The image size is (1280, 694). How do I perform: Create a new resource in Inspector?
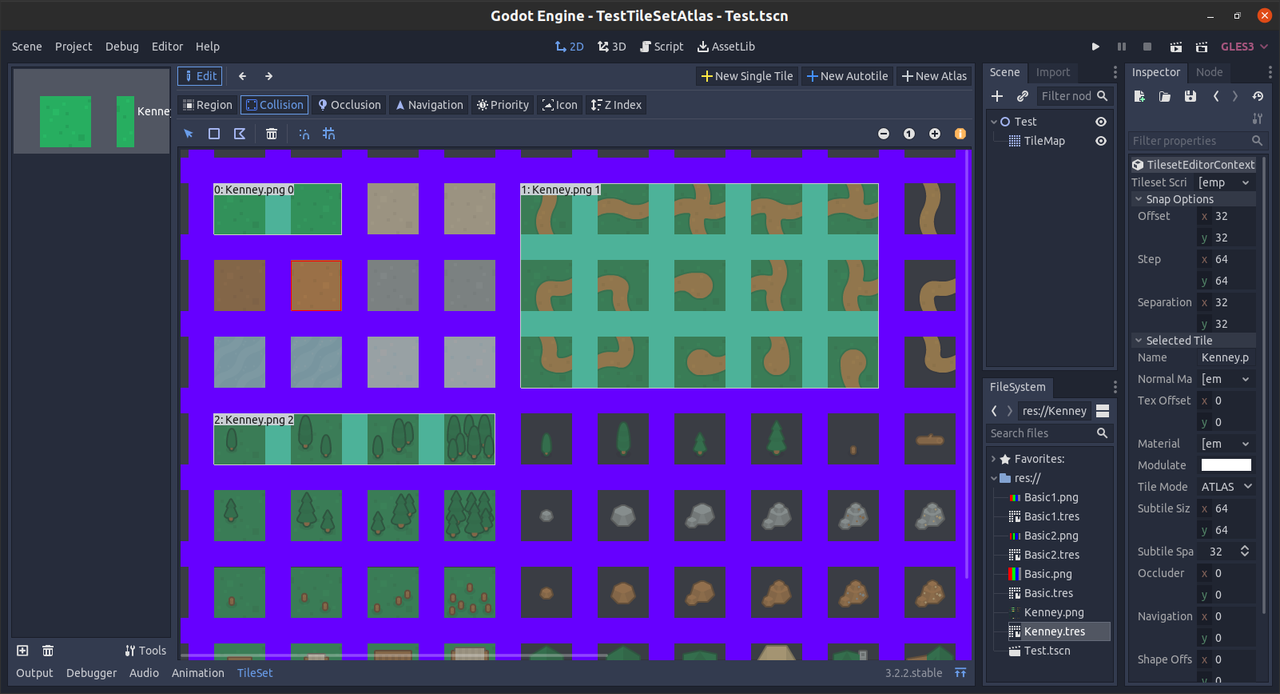pyautogui.click(x=1140, y=96)
